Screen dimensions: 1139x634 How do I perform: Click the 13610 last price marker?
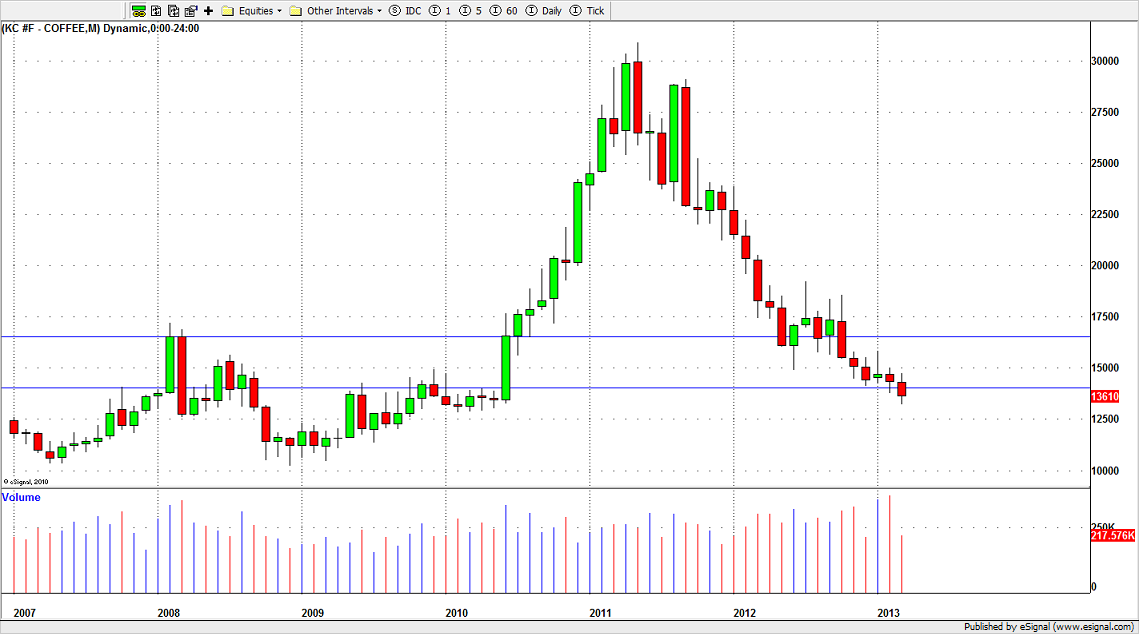pos(1105,397)
